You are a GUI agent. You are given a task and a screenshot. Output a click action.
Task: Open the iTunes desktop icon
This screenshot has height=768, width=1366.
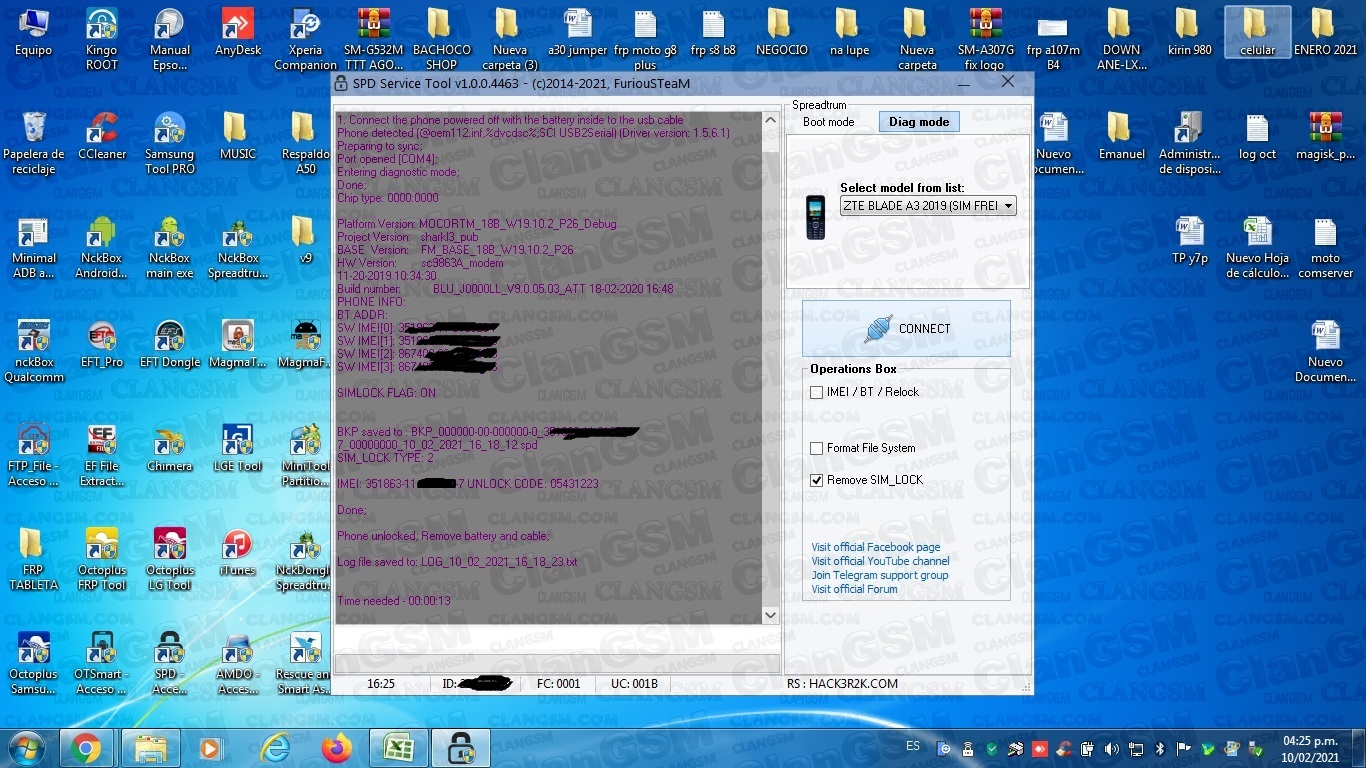pos(237,547)
